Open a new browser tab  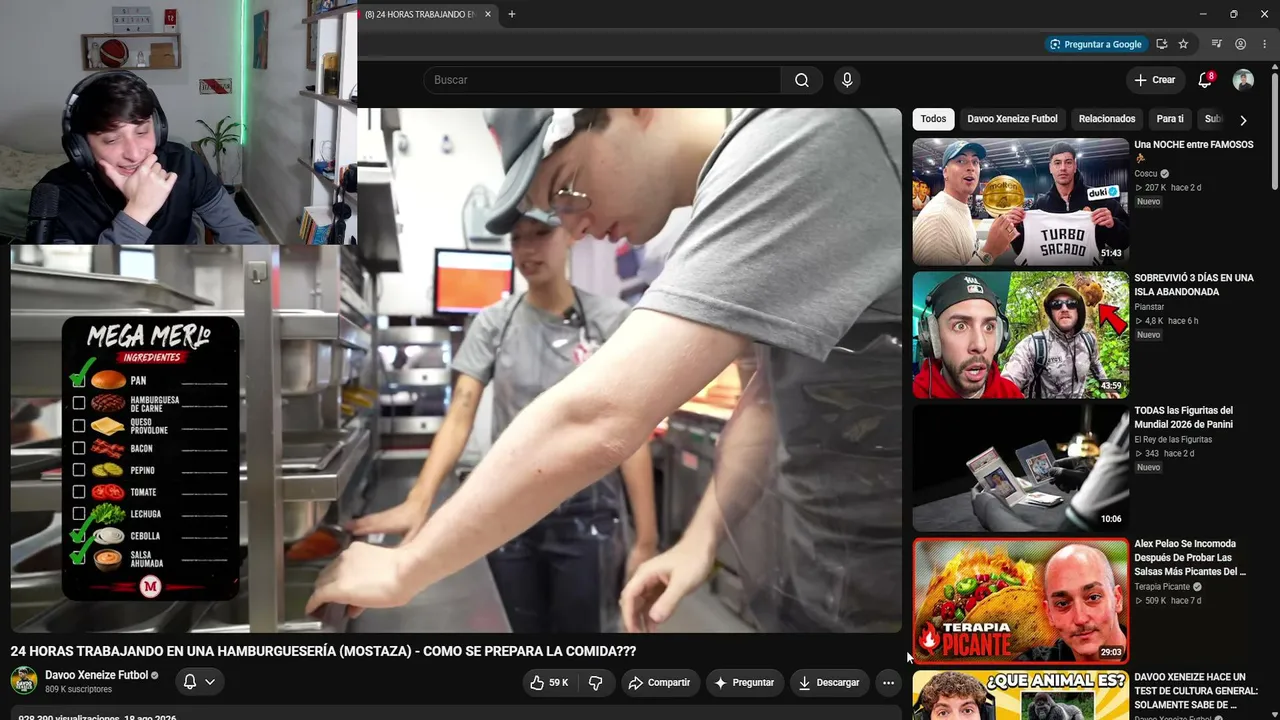pyautogui.click(x=512, y=15)
